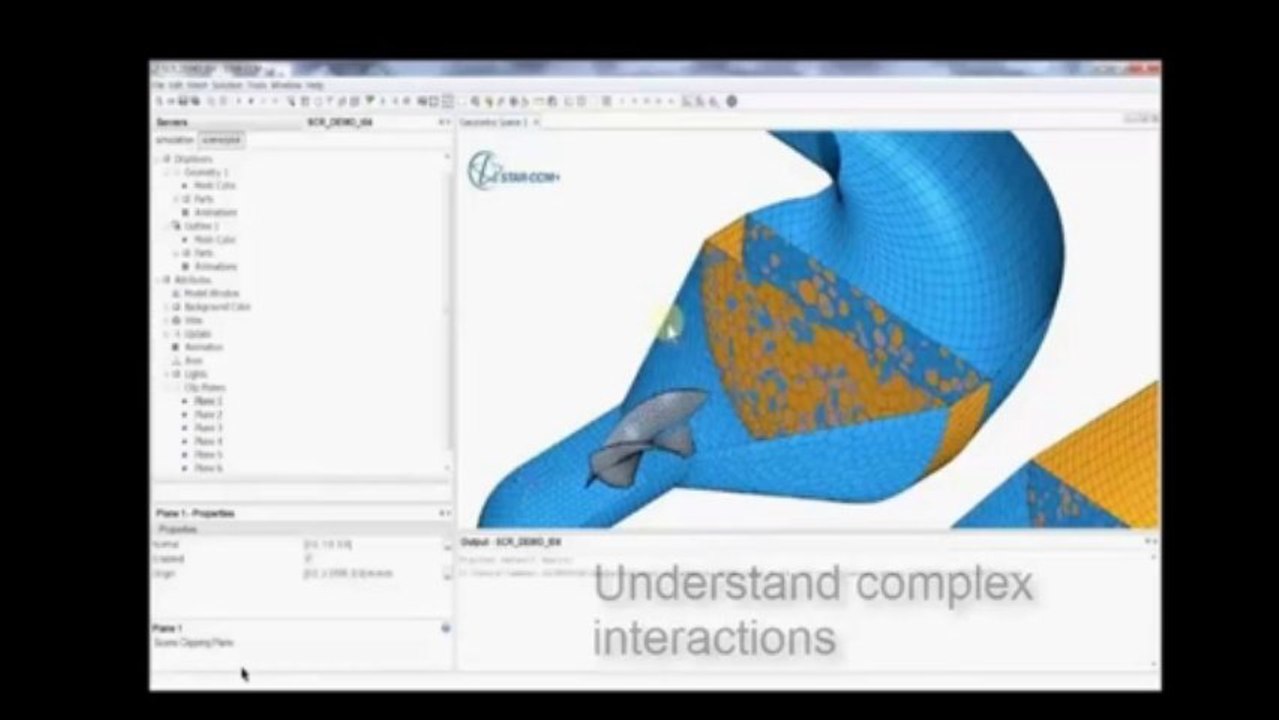This screenshot has width=1279, height=720.
Task: Select the Lights attribute
Action: [x=196, y=374]
